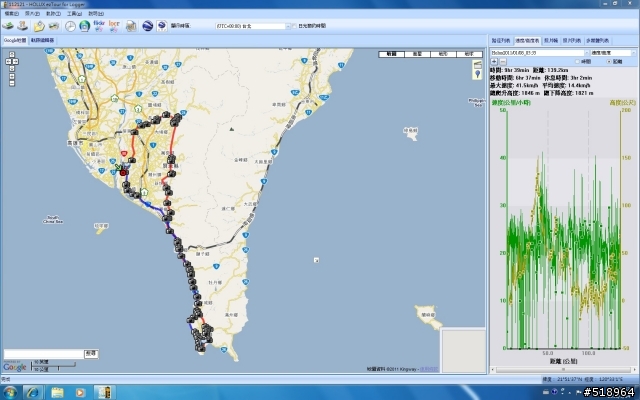Click the chart scrollbar right arrow
This screenshot has width=640, height=400.
(x=634, y=370)
